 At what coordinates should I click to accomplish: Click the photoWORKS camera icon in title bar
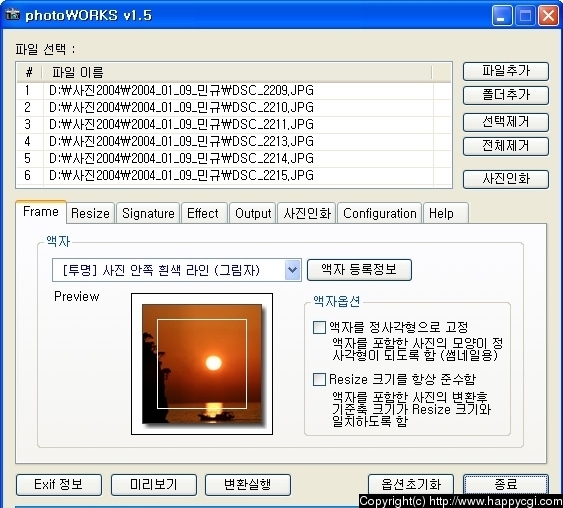(x=13, y=15)
